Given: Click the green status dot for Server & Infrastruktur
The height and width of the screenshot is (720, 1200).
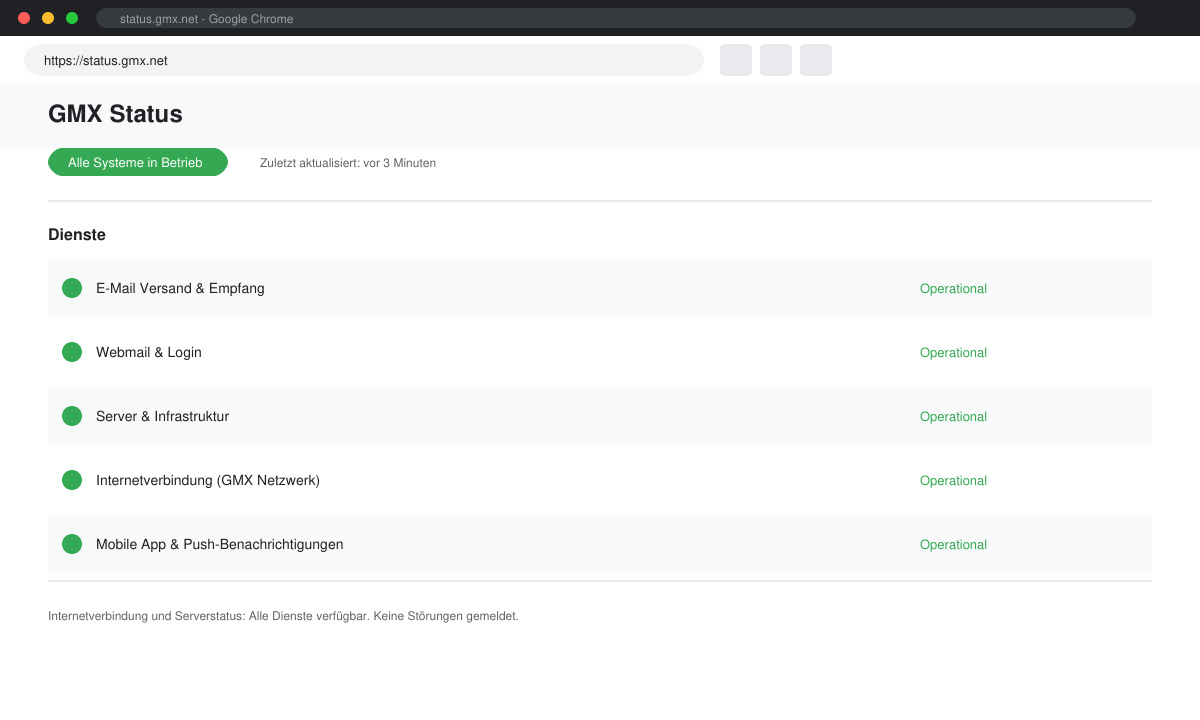Looking at the screenshot, I should coord(72,416).
